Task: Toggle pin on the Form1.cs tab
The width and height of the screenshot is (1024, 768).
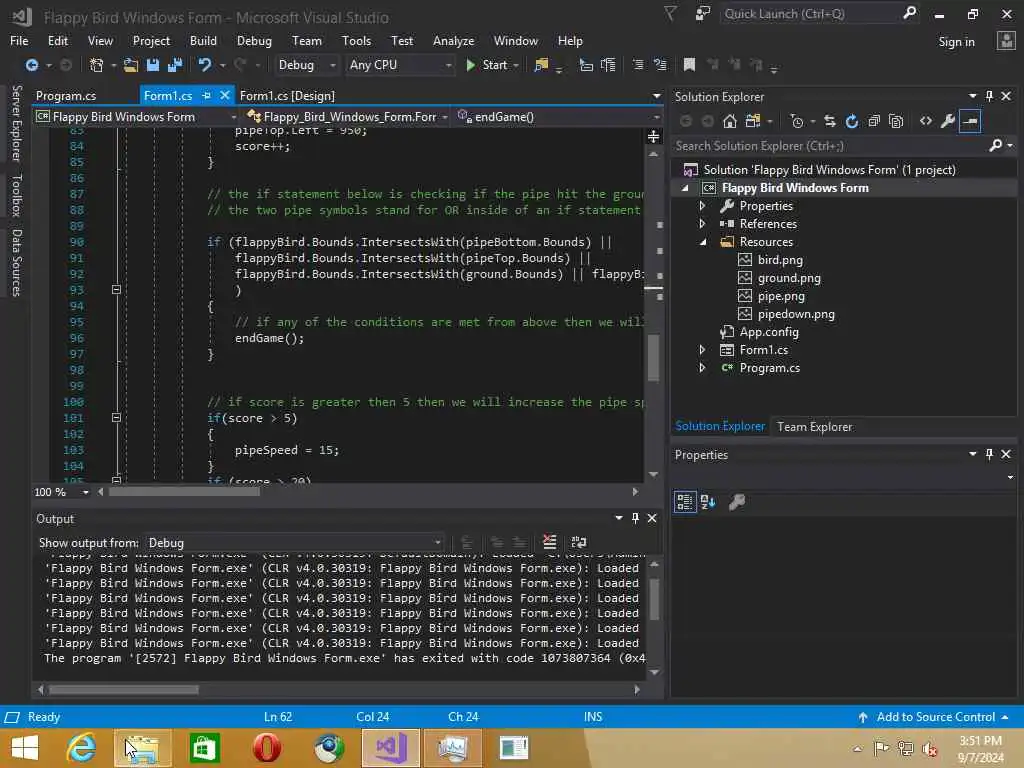Action: pyautogui.click(x=206, y=95)
